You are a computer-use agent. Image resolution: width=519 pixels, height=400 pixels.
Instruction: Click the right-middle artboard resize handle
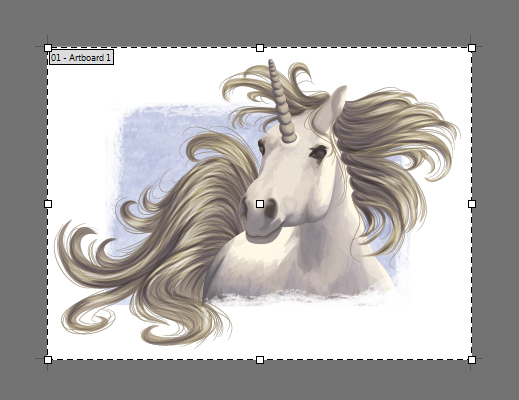pos(472,204)
